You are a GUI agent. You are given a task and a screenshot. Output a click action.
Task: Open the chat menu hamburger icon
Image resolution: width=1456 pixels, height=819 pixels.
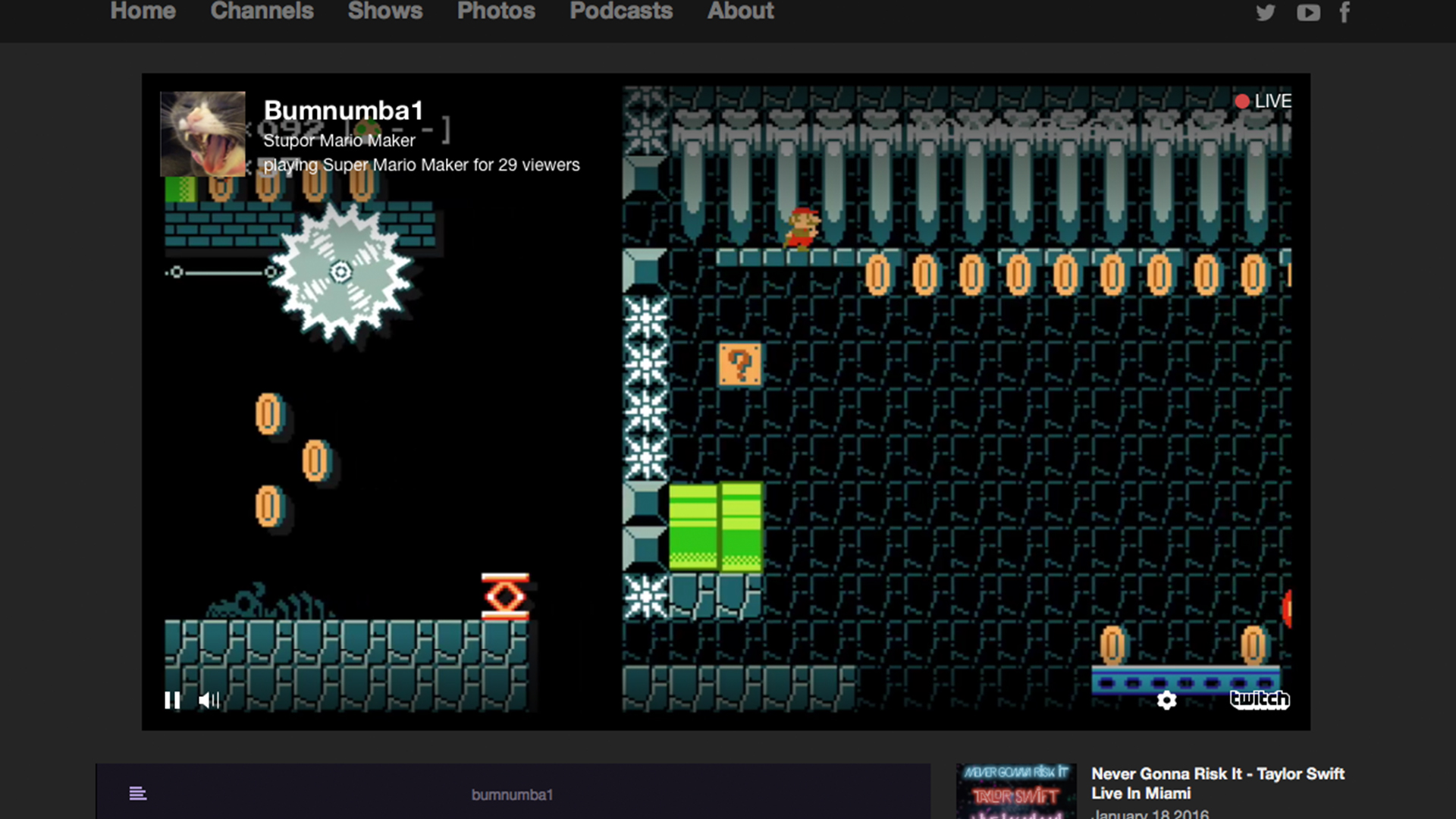[137, 793]
